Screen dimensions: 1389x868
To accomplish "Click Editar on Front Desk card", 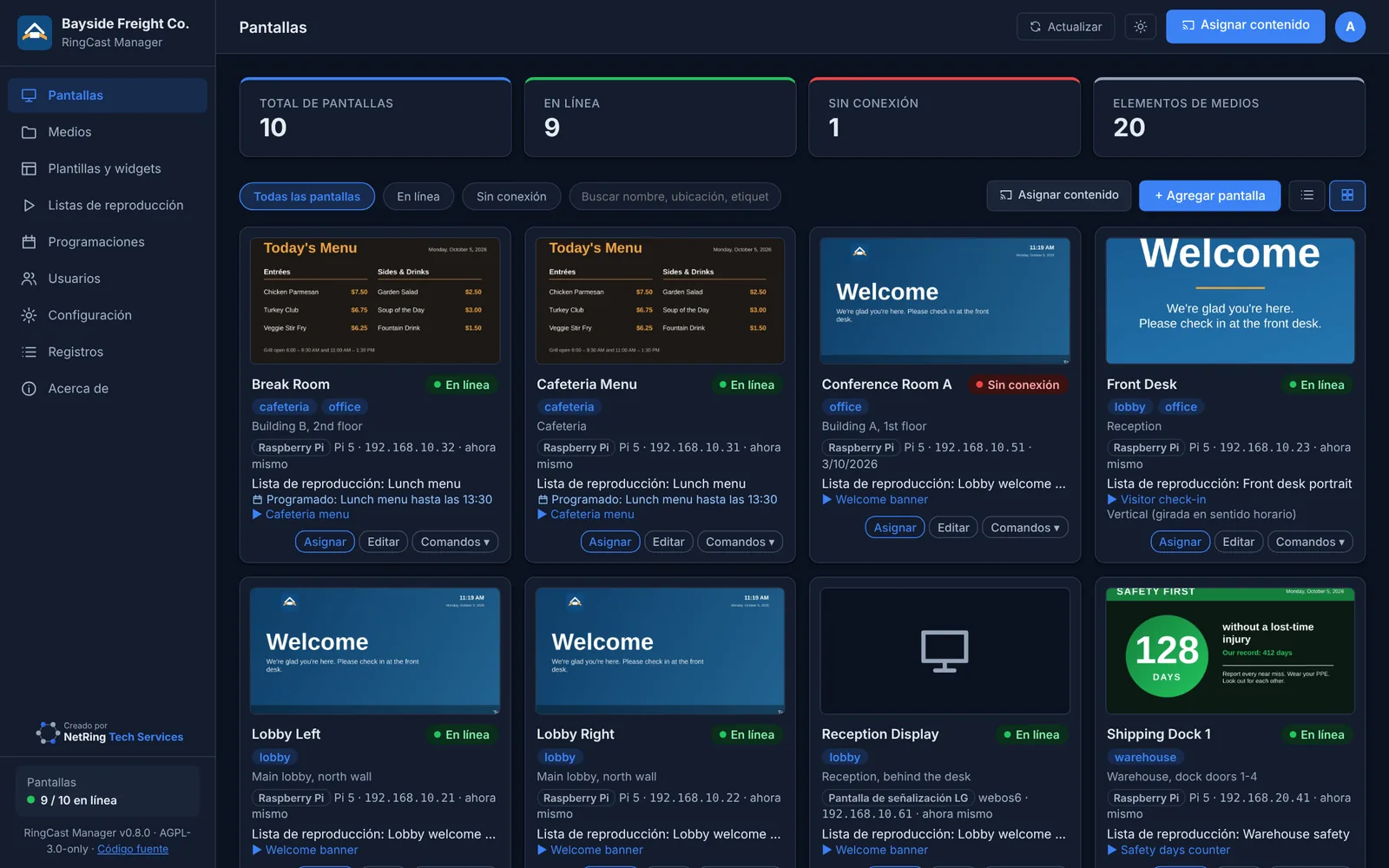I will coord(1238,542).
